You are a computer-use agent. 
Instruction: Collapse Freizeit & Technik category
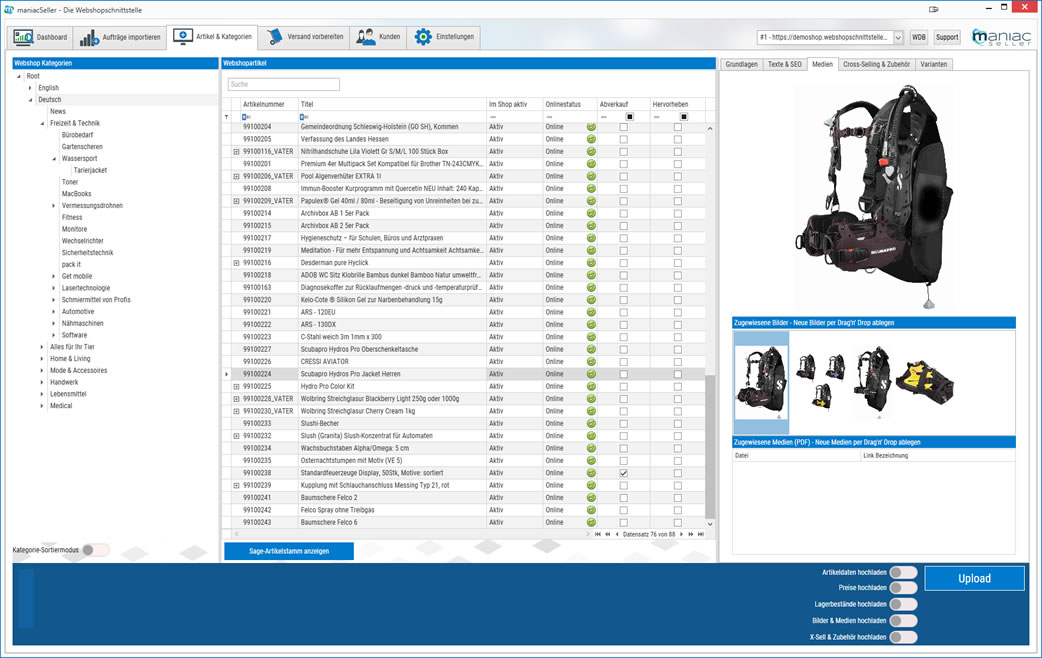coord(42,124)
